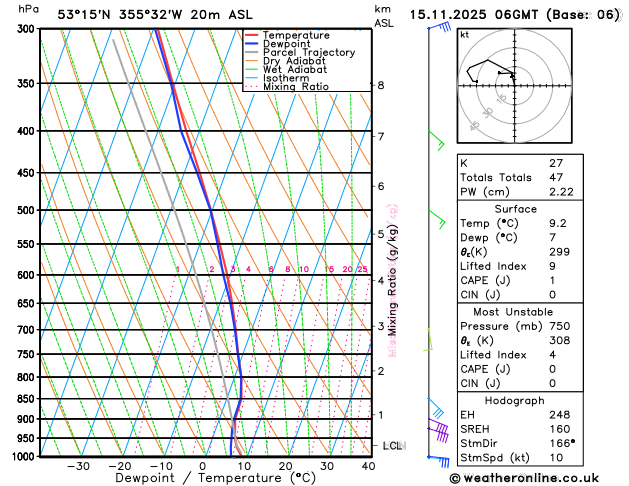The width and height of the screenshot is (629, 486).
Task: Click the StmDir value 166°
Action: tap(562, 443)
